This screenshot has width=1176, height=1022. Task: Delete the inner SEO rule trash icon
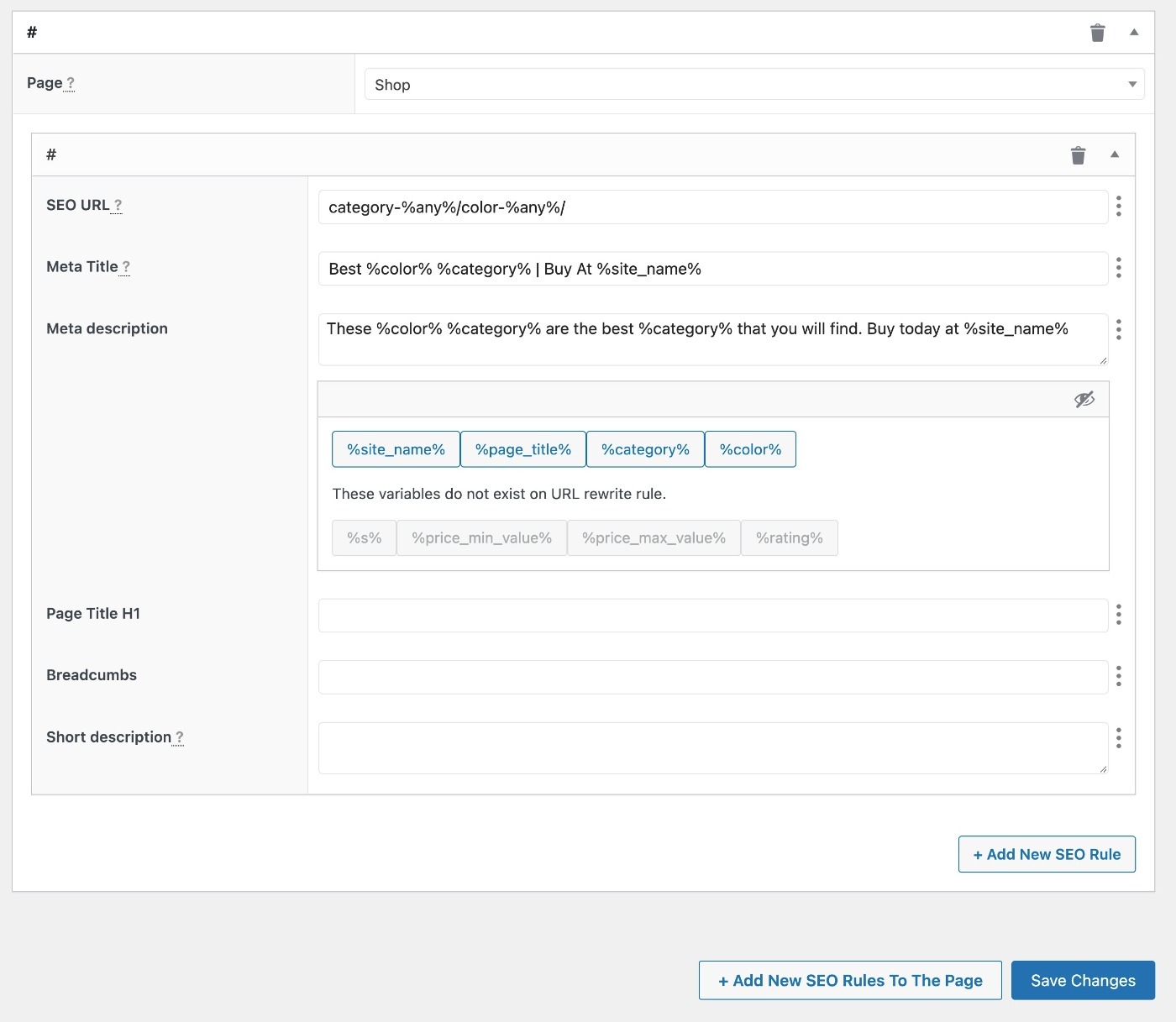point(1078,155)
